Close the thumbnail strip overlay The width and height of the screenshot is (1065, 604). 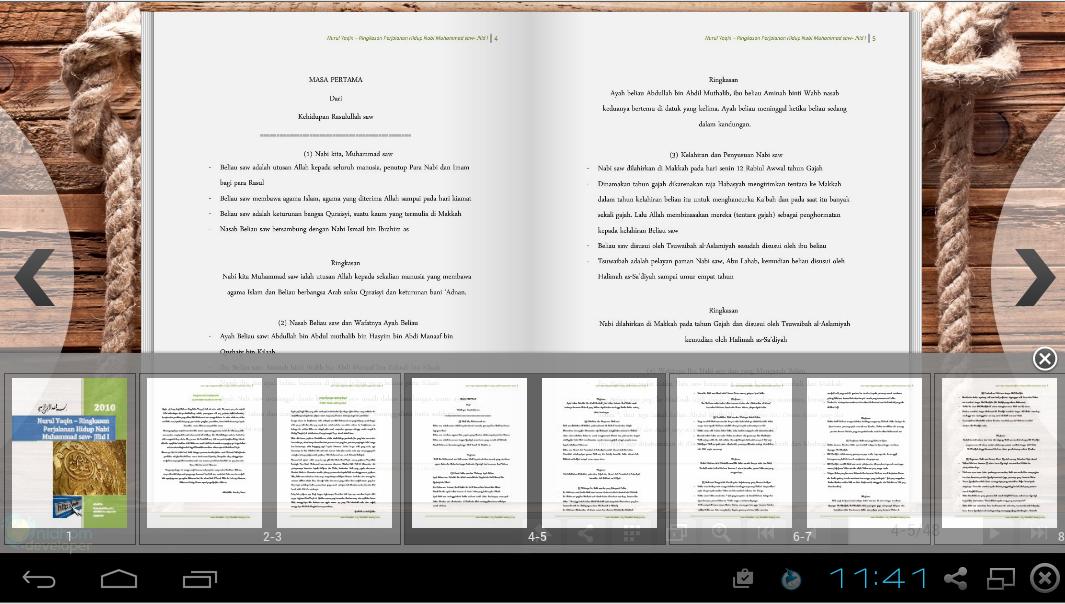[1044, 359]
